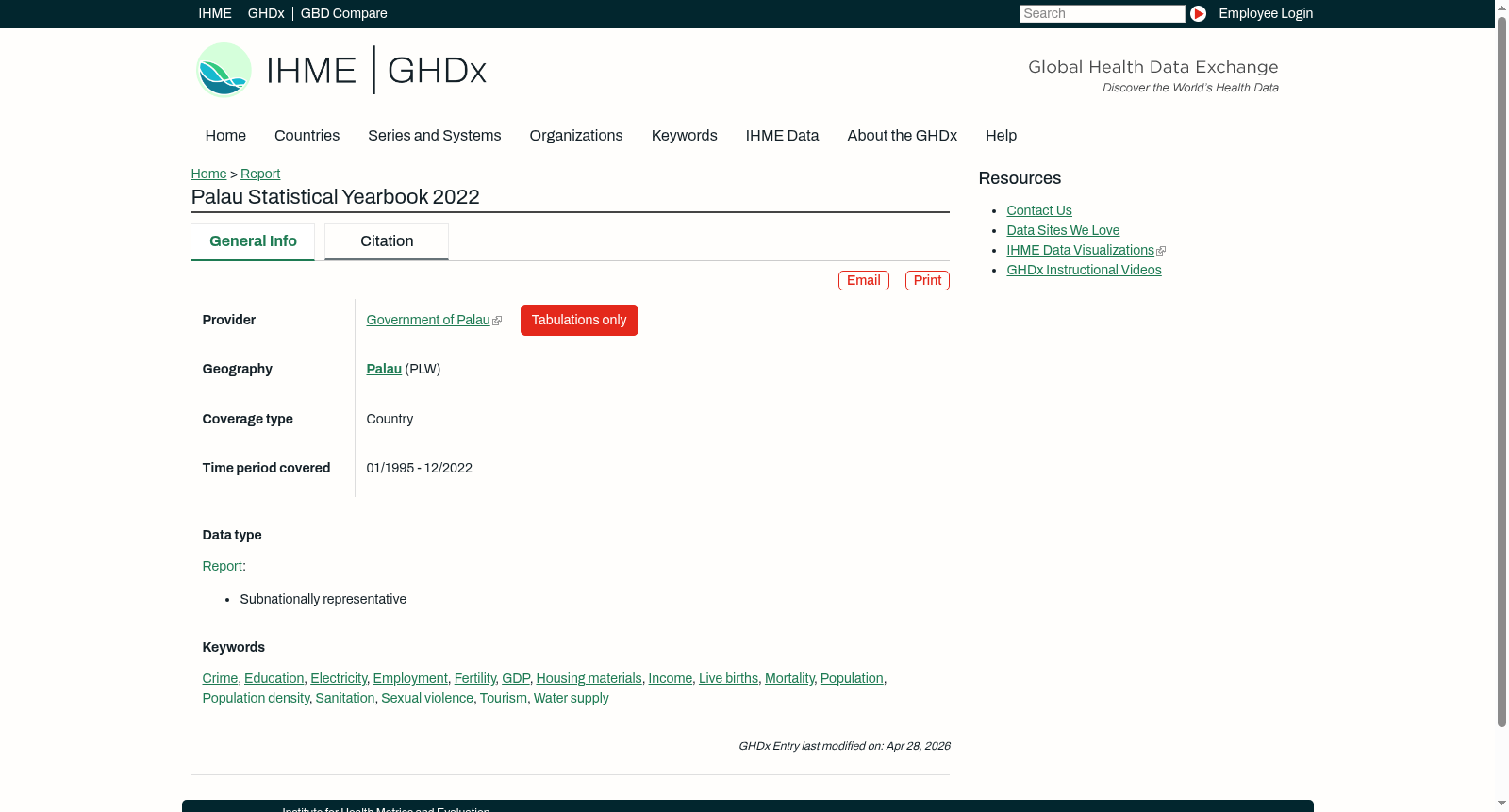Click the '01/1995 - 12/2022' time period value
Image resolution: width=1509 pixels, height=812 pixels.
point(420,469)
